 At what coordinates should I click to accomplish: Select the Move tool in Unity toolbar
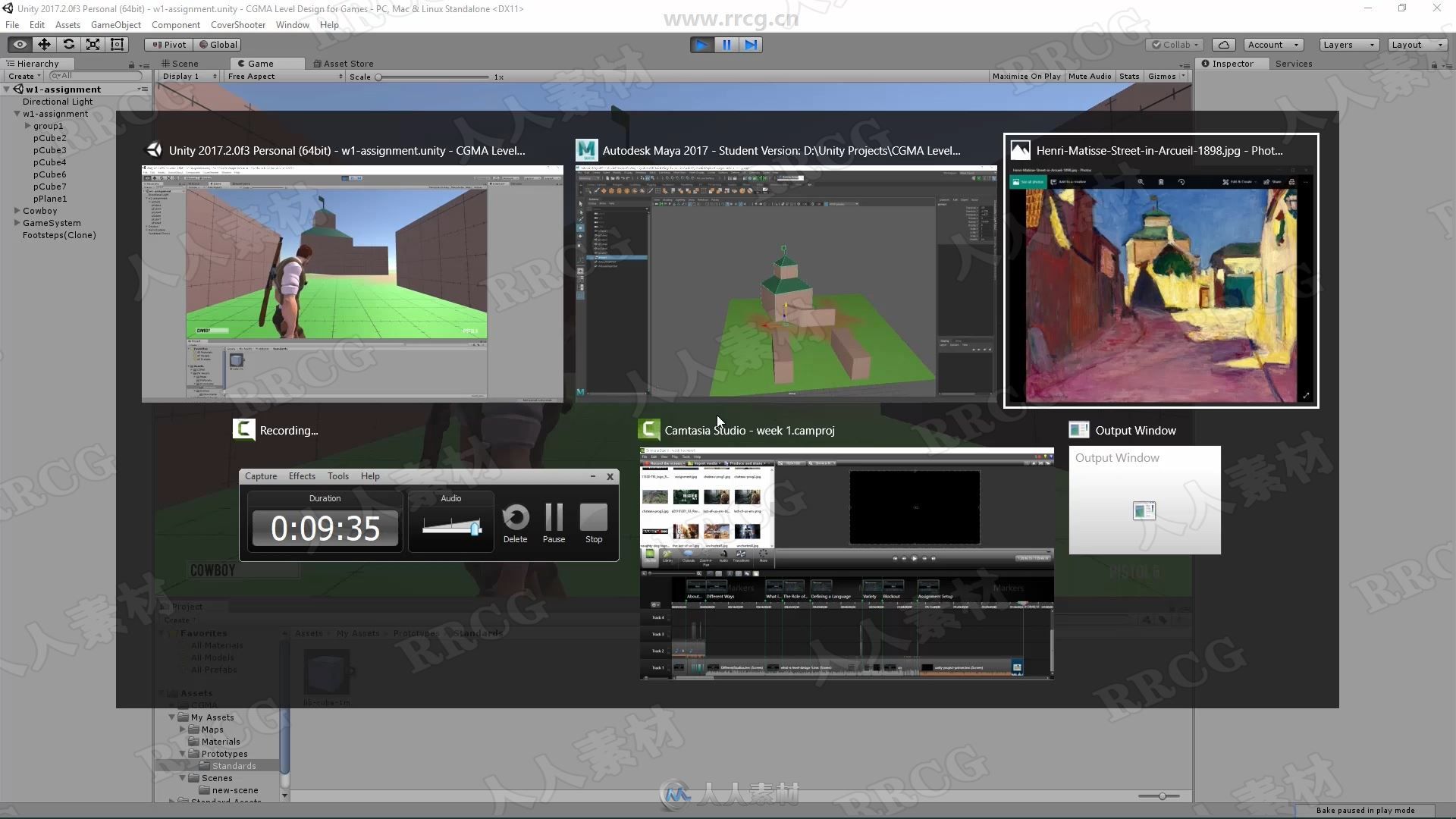(44, 45)
